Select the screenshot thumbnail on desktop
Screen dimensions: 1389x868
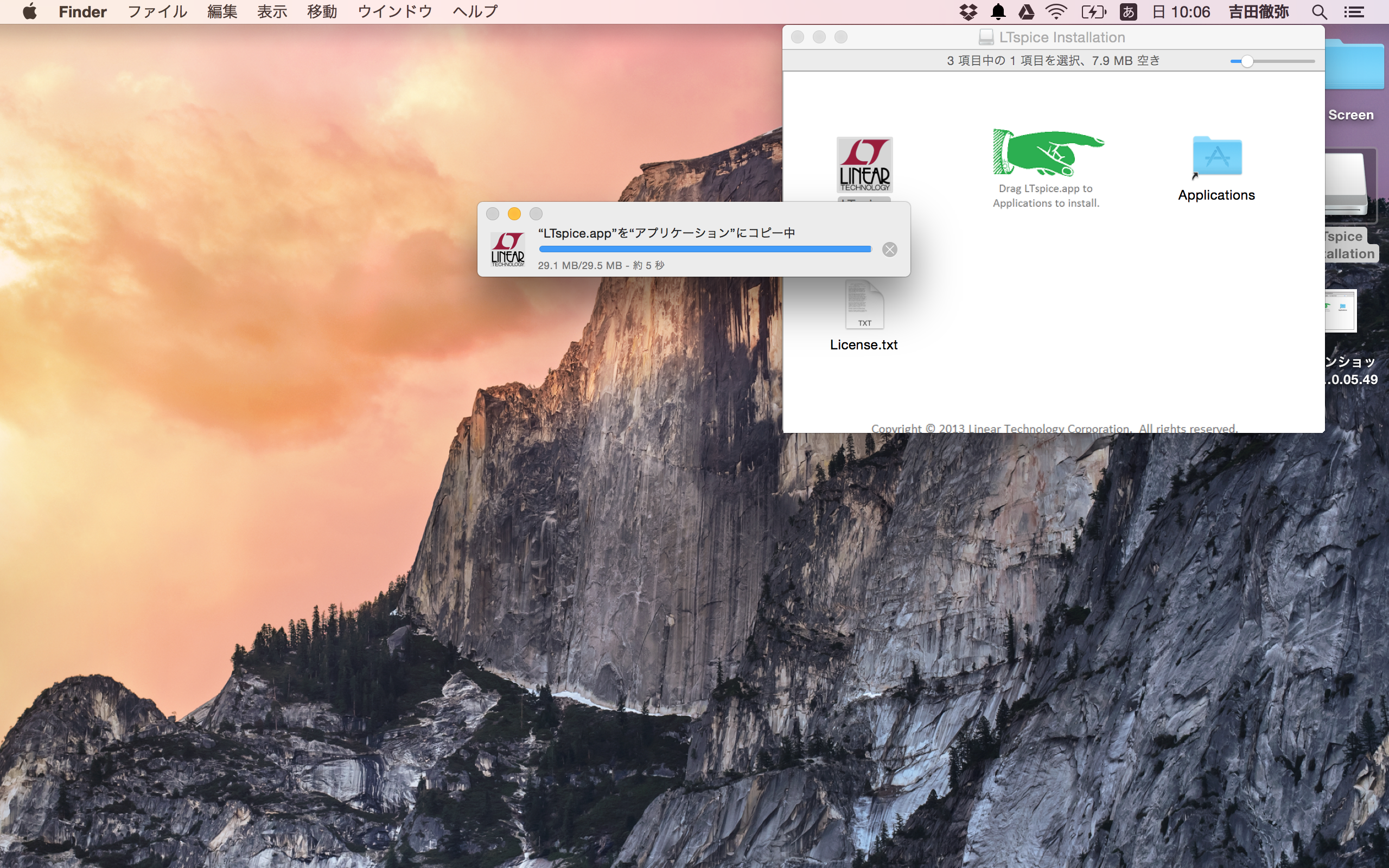[1341, 310]
